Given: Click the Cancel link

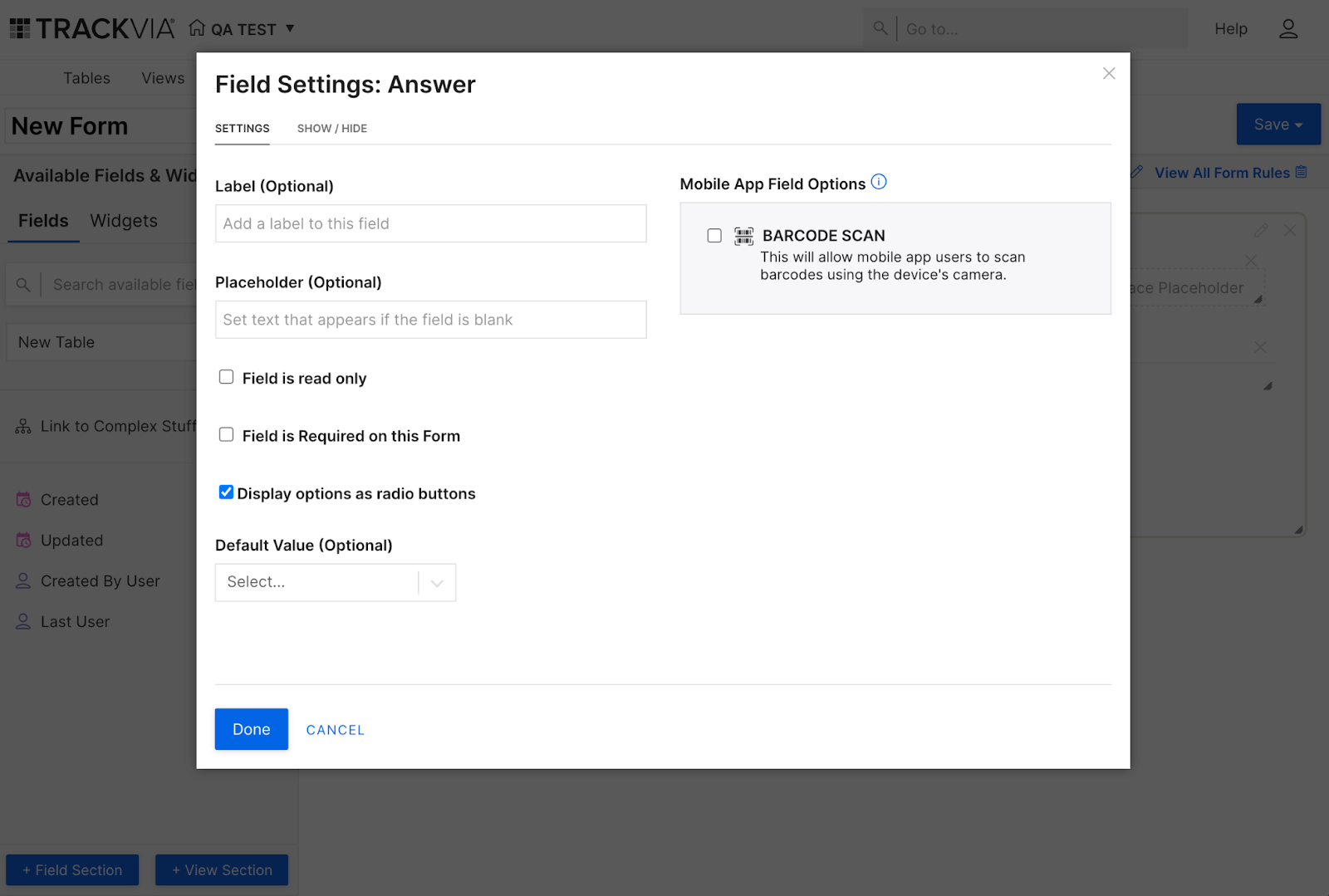Looking at the screenshot, I should (335, 729).
